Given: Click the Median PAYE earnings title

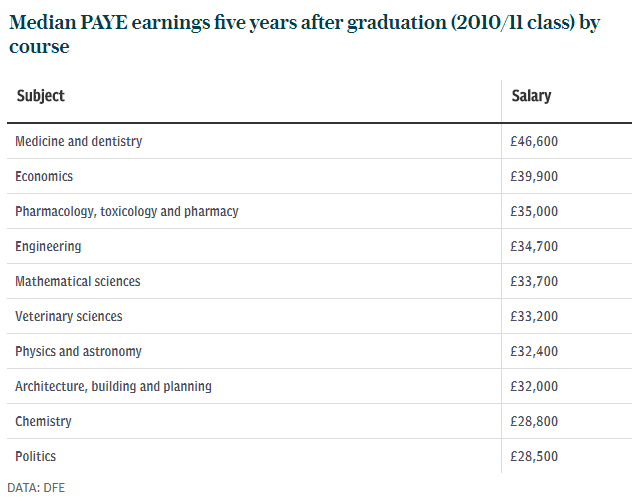Looking at the screenshot, I should pyautogui.click(x=305, y=34).
